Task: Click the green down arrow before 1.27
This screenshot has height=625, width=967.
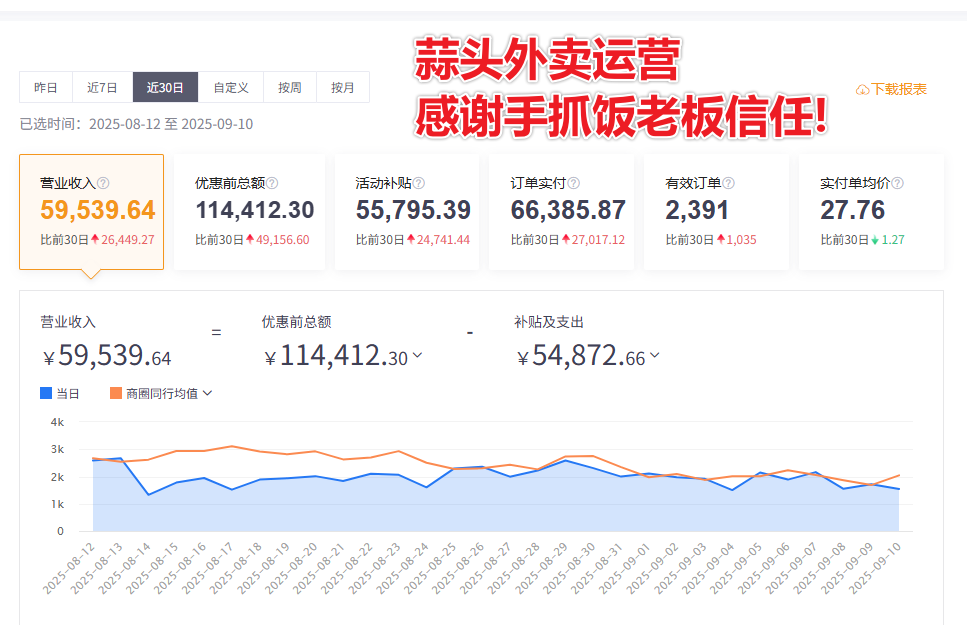Action: [875, 240]
